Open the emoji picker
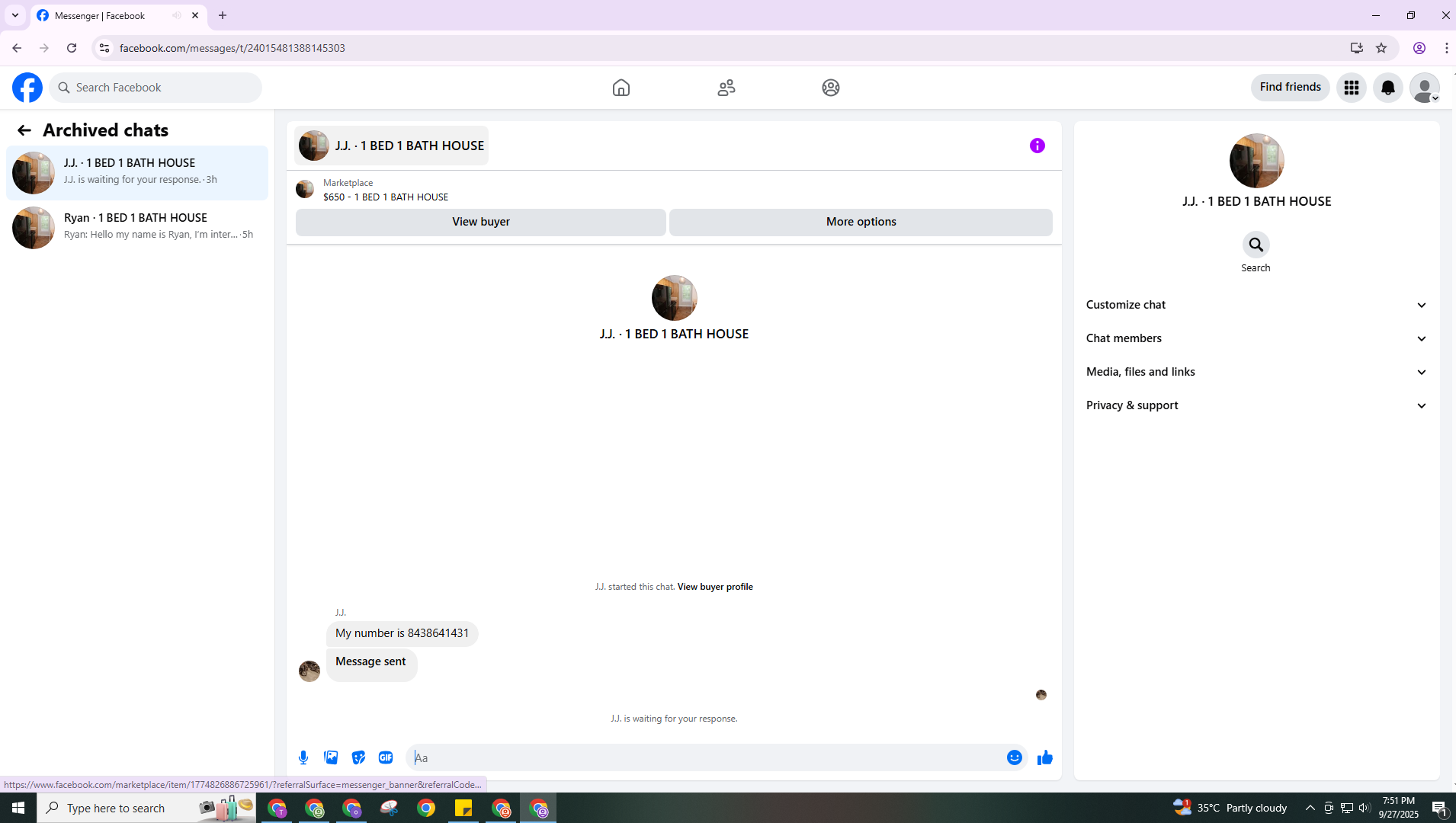 [x=1015, y=757]
